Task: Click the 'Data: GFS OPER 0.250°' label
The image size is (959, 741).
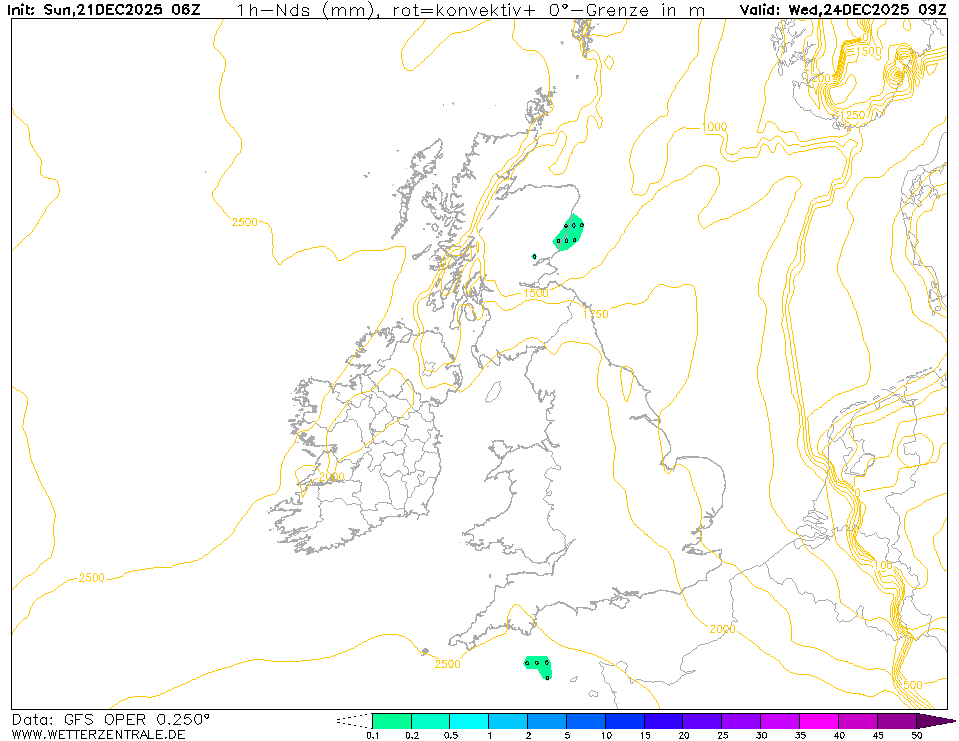Action: pos(111,719)
